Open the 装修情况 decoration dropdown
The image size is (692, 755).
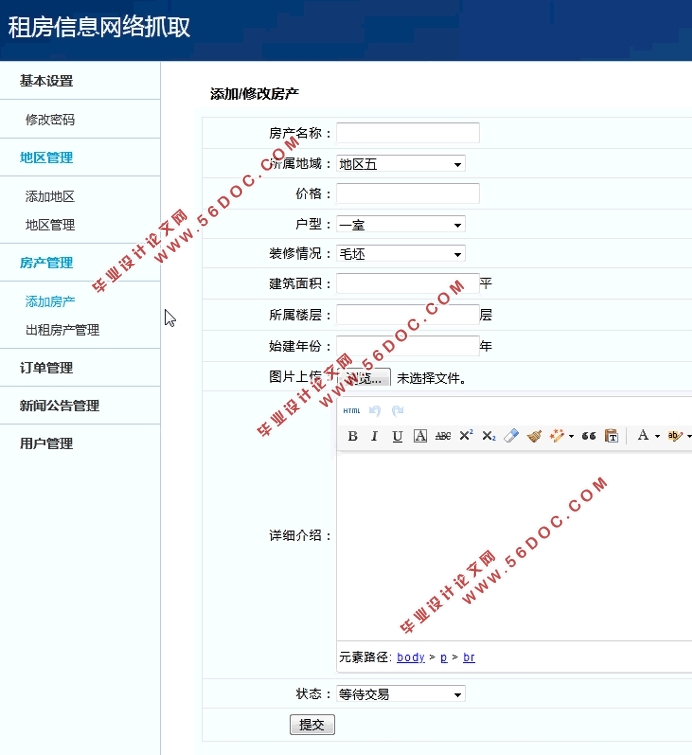point(401,254)
